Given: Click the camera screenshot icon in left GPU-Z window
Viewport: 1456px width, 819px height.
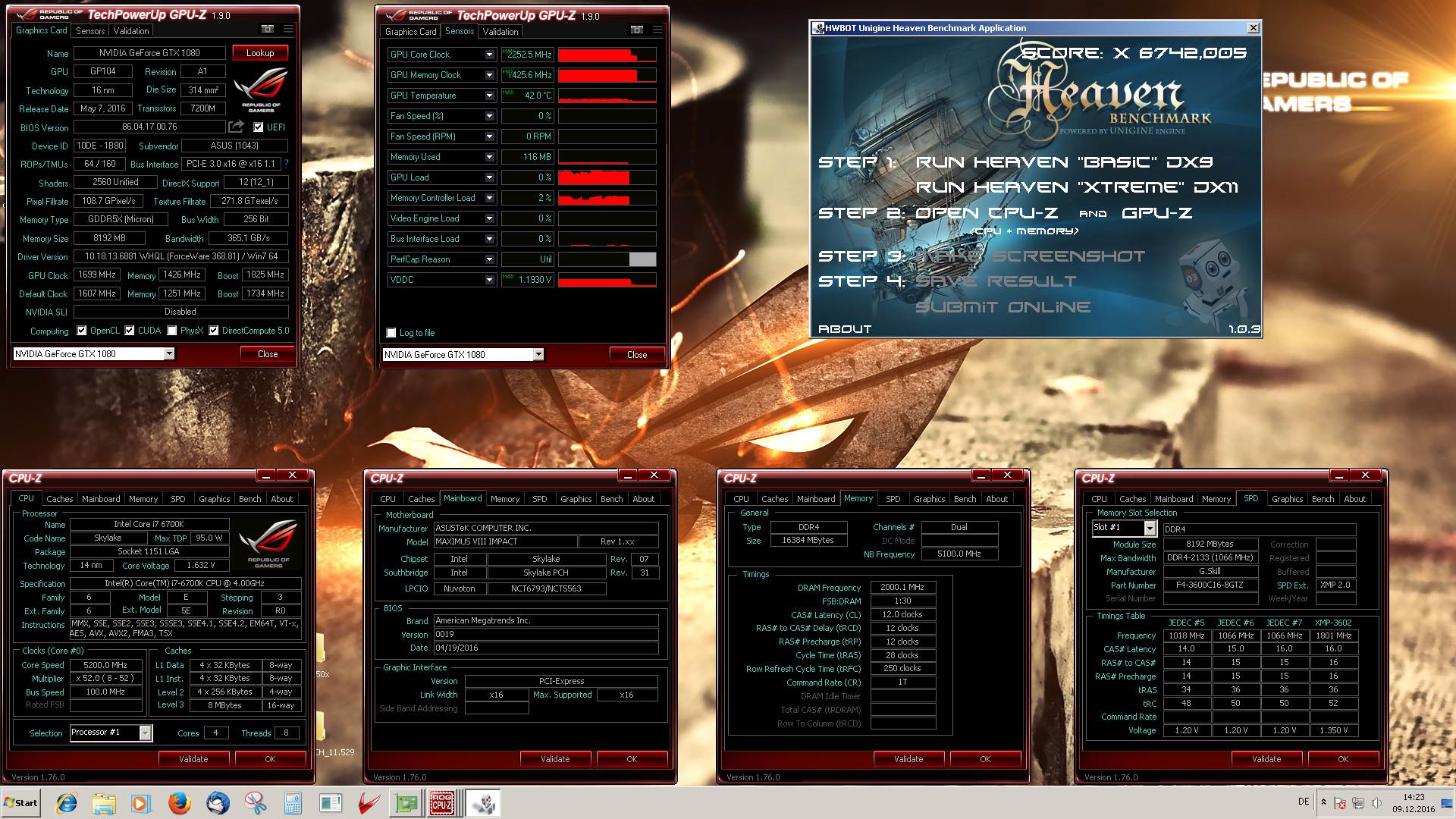Looking at the screenshot, I should pos(268,29).
